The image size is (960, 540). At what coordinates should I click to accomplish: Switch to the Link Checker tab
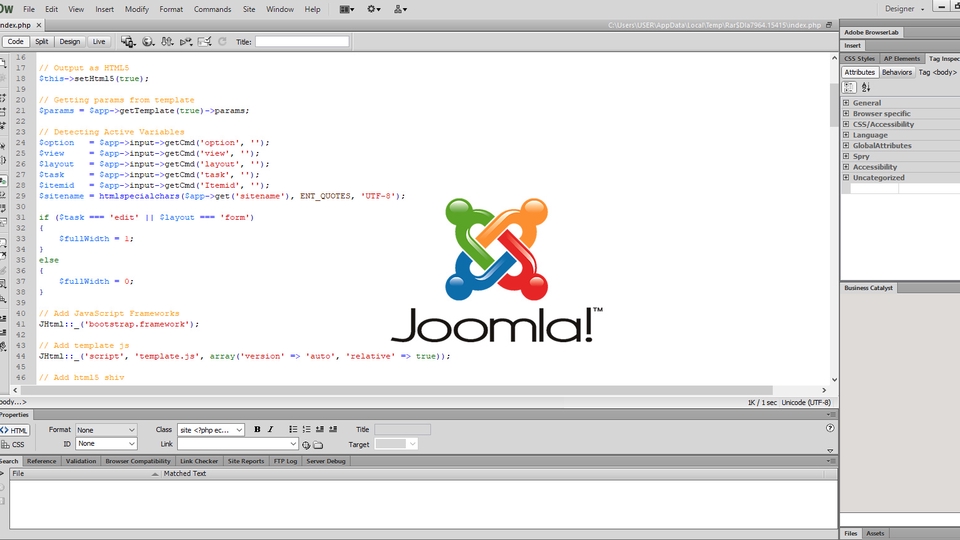(199, 461)
